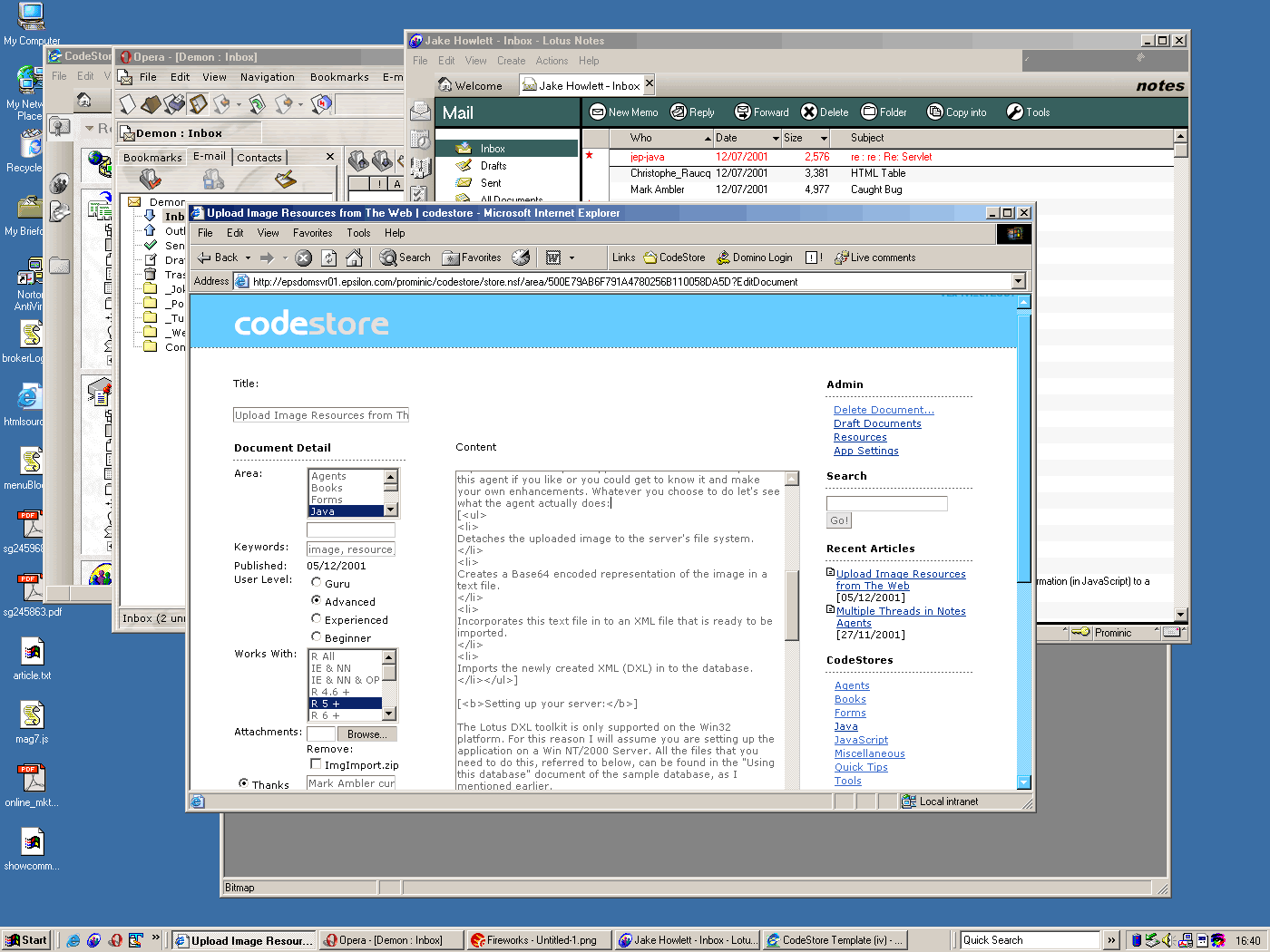The image size is (1270, 952).
Task: Open the Navigation menu in Opera
Action: (x=267, y=77)
